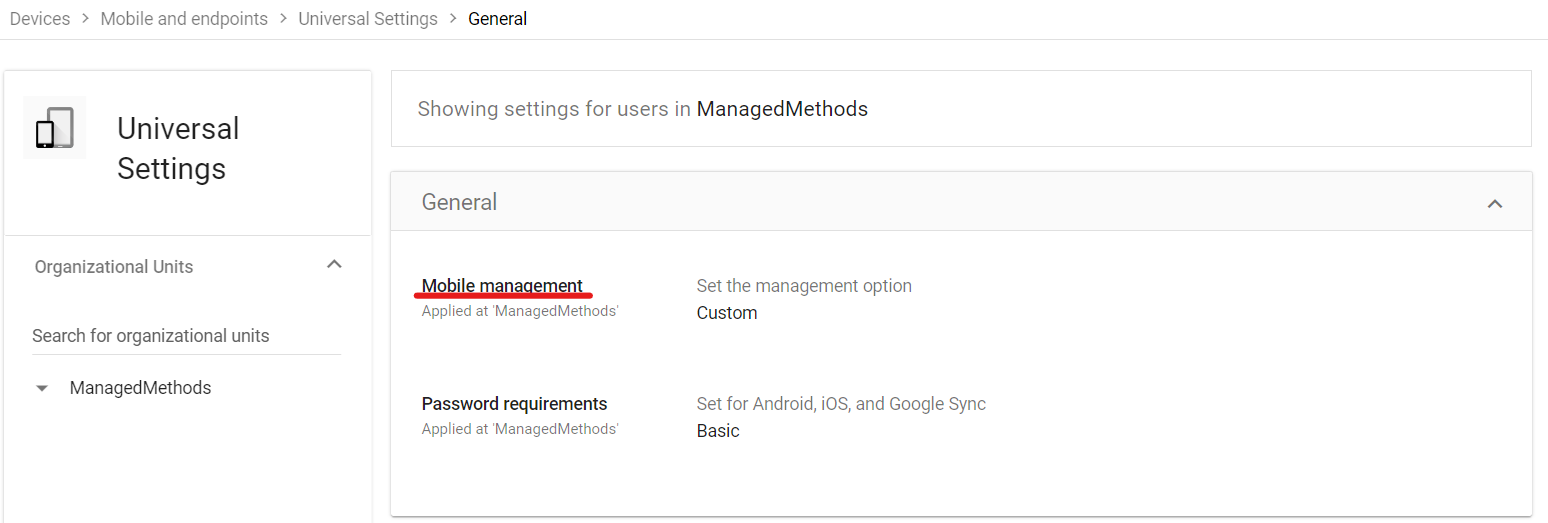Select the ManagedMethods organizational unit

click(140, 388)
